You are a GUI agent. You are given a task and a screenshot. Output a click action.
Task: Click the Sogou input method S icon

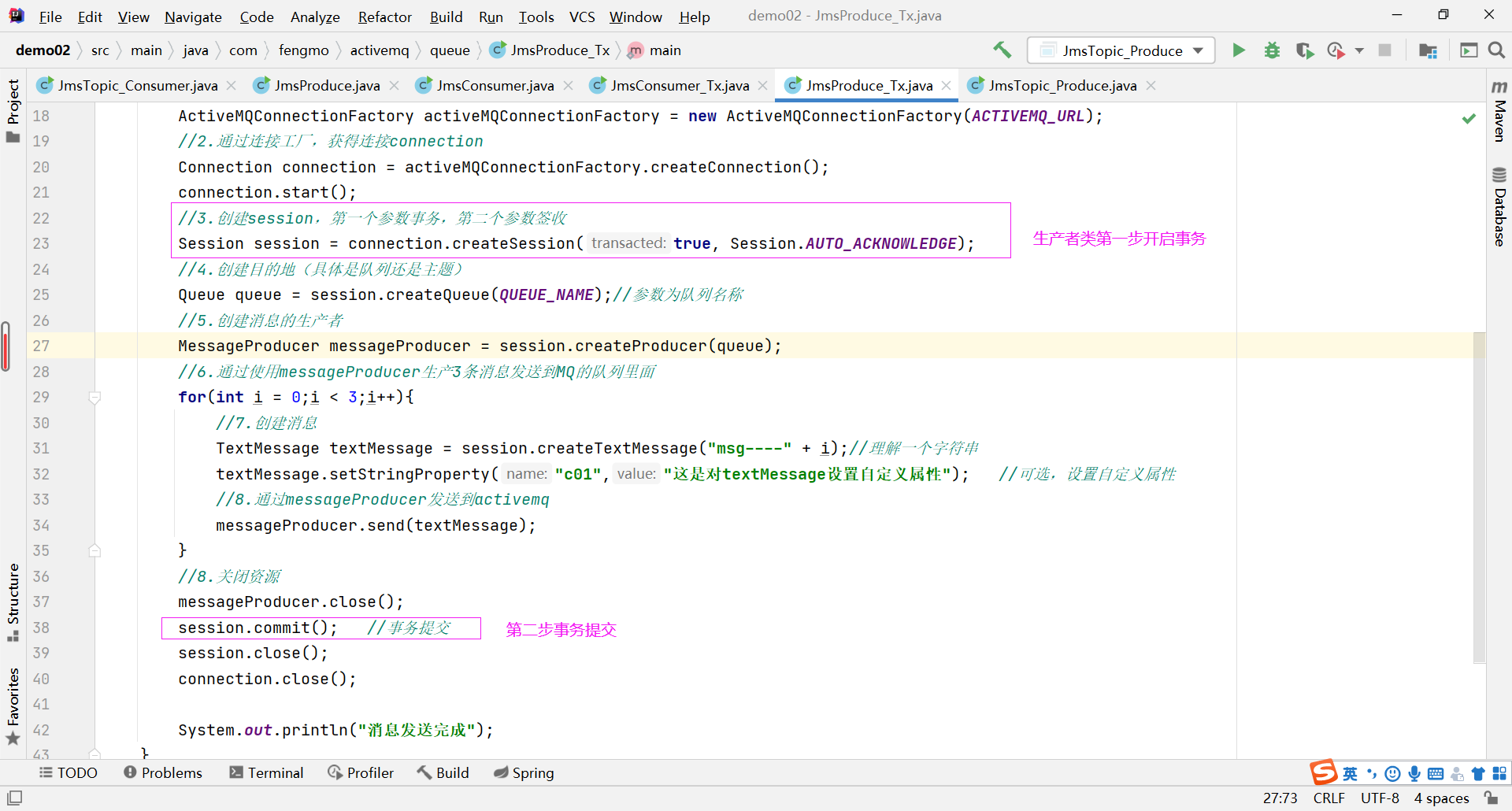click(x=1323, y=772)
